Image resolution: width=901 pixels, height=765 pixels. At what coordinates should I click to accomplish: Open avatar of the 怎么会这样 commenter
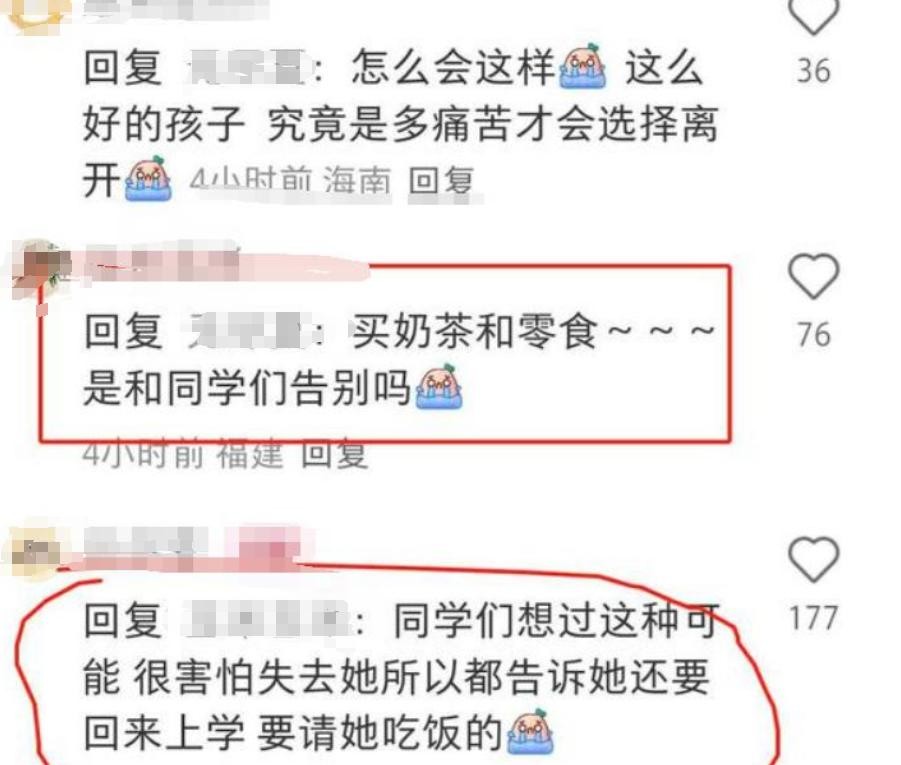(39, 11)
